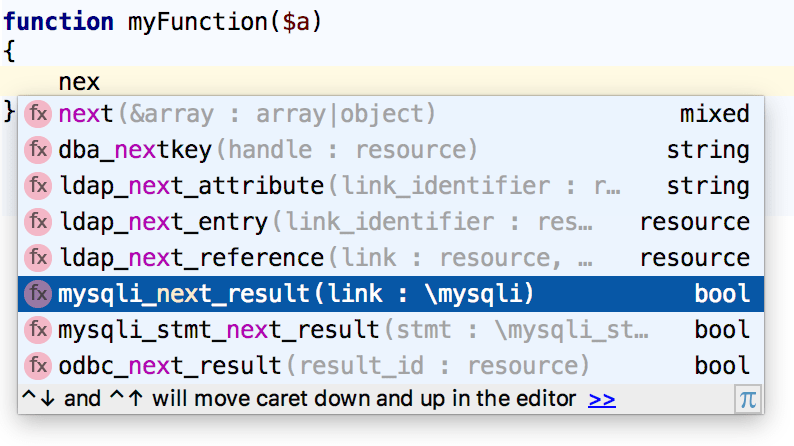Image resolution: width=794 pixels, height=446 pixels.
Task: Select the next(&array) completion suggestion
Action: pos(390,113)
